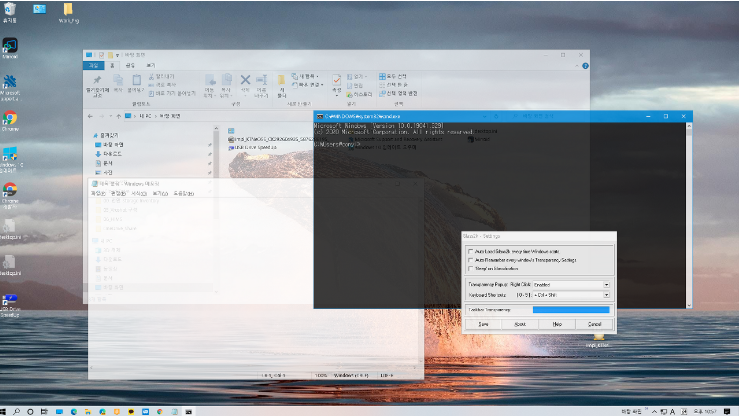Enable Auto-Remember every window's transparency settings
The image size is (739, 416).
point(472,260)
